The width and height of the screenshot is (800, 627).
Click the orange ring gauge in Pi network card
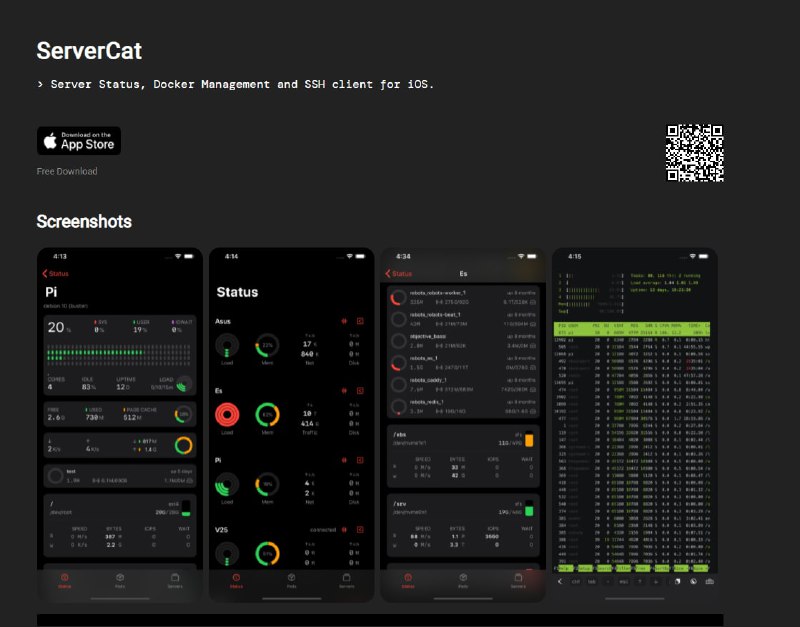click(184, 445)
